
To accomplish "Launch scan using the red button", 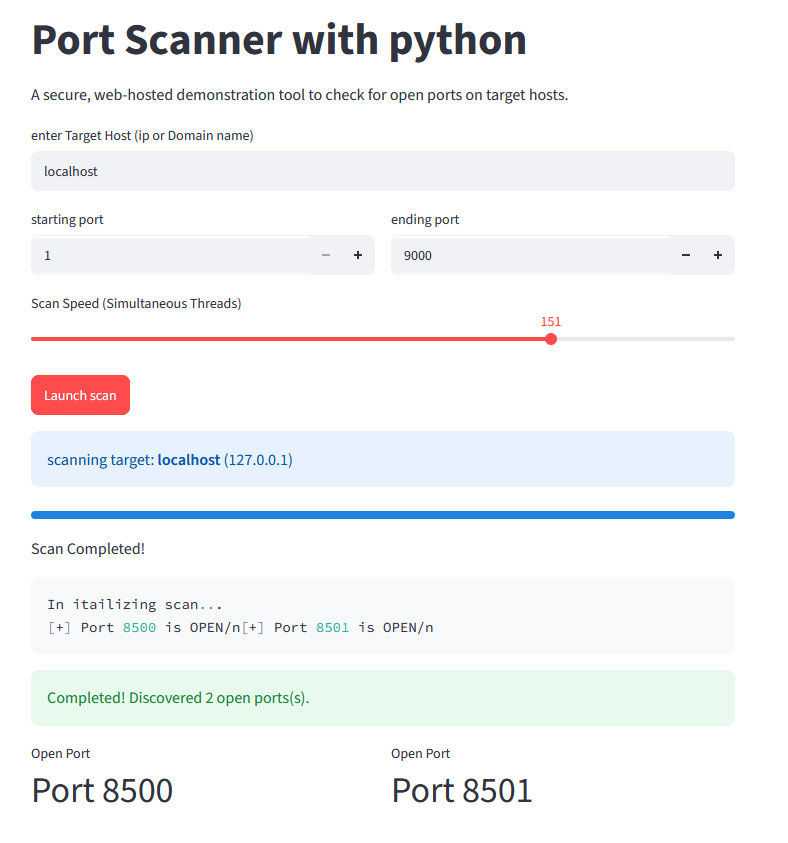I will (x=81, y=395).
